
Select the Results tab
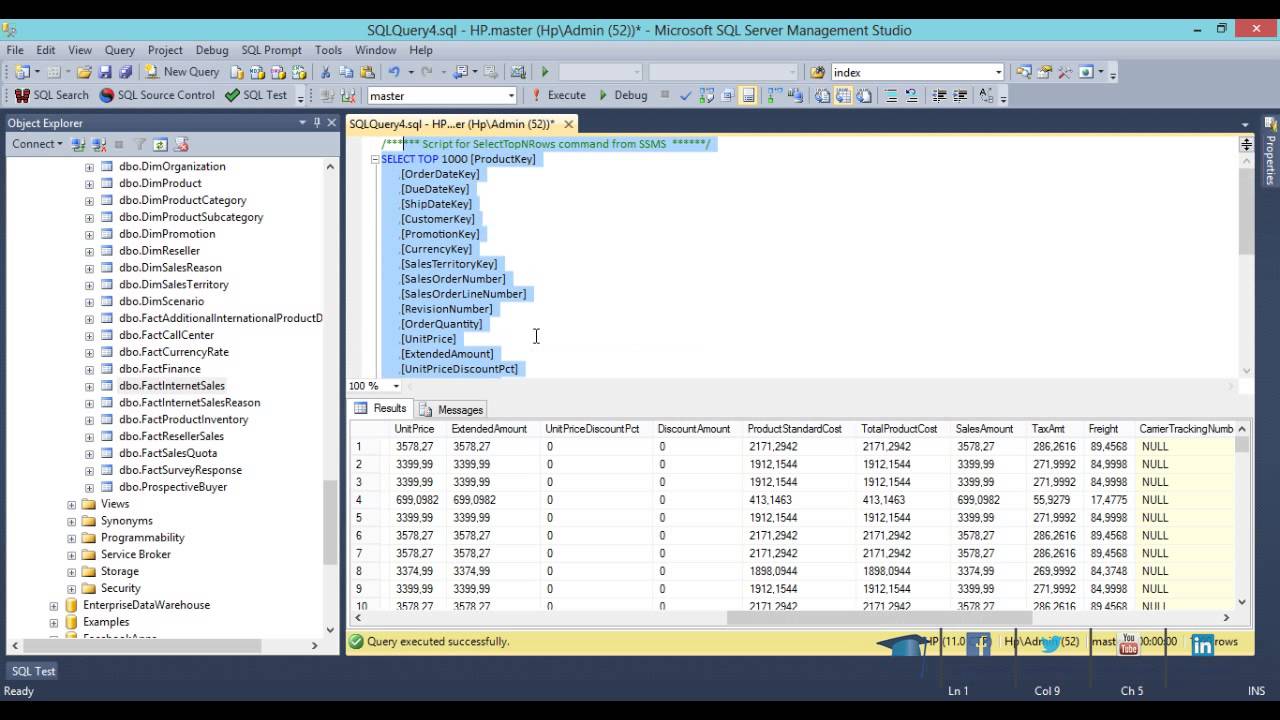(381, 408)
